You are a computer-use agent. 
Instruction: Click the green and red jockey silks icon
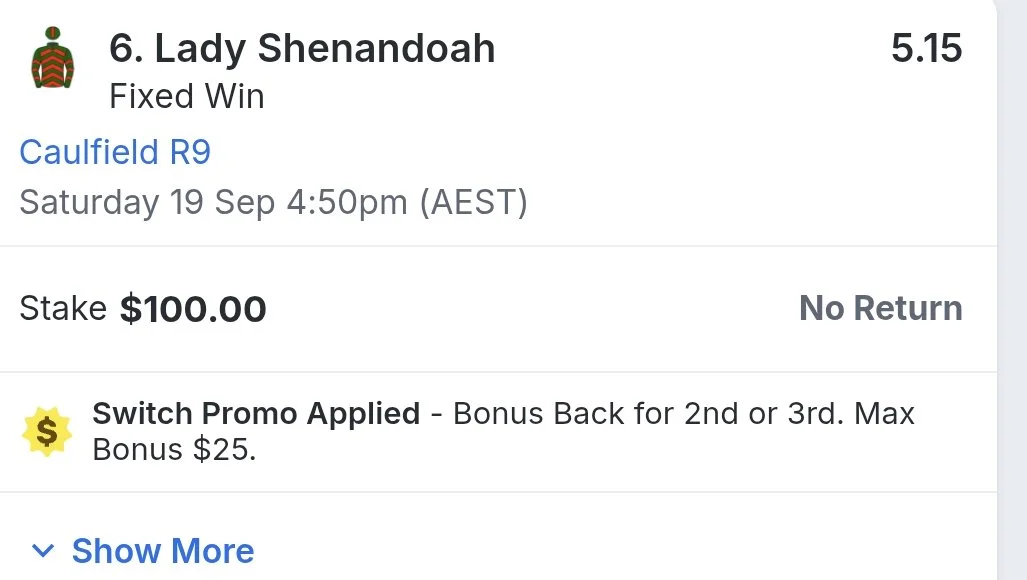tap(52, 58)
